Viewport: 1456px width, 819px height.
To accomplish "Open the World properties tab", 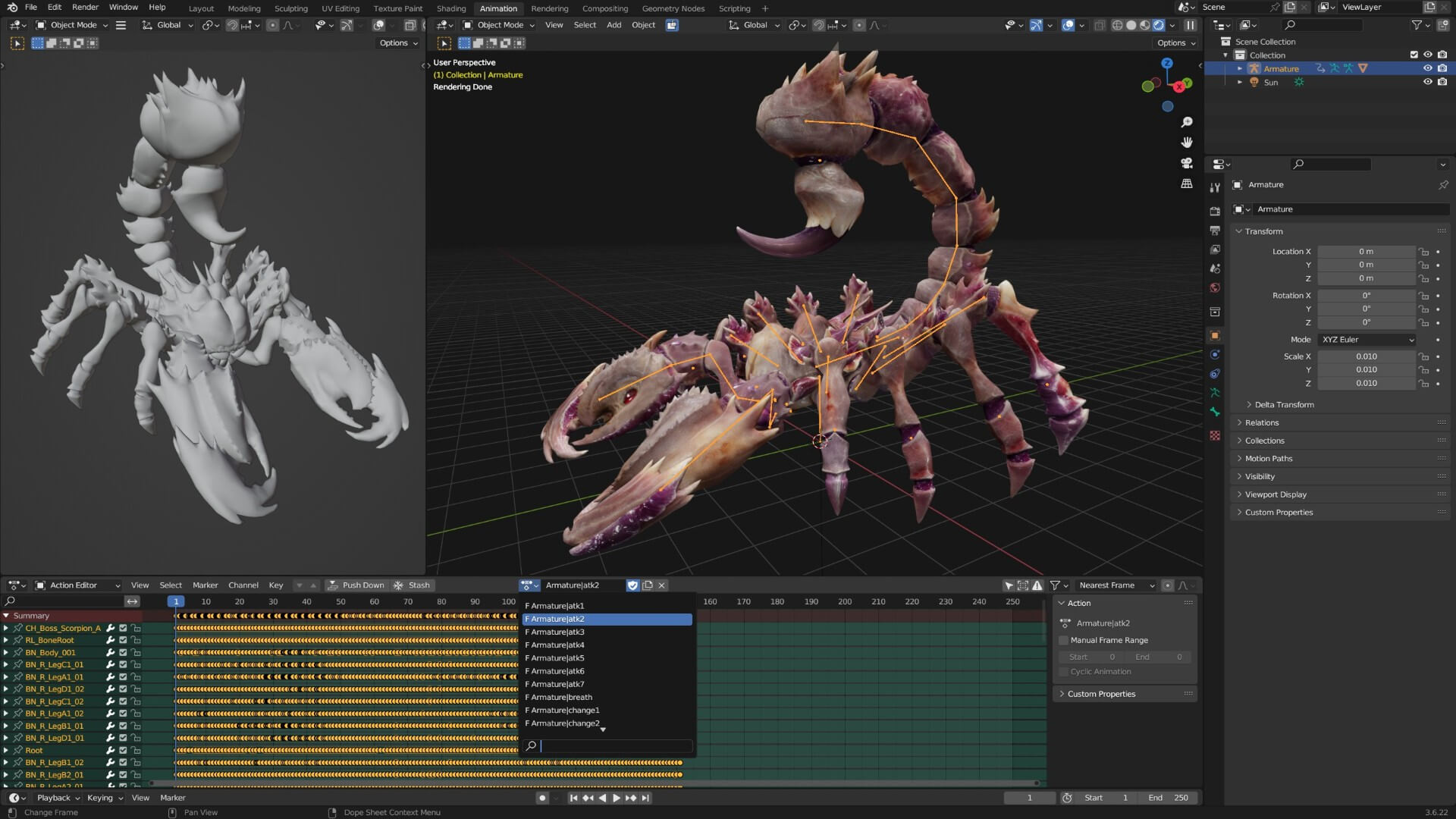I will [x=1215, y=288].
